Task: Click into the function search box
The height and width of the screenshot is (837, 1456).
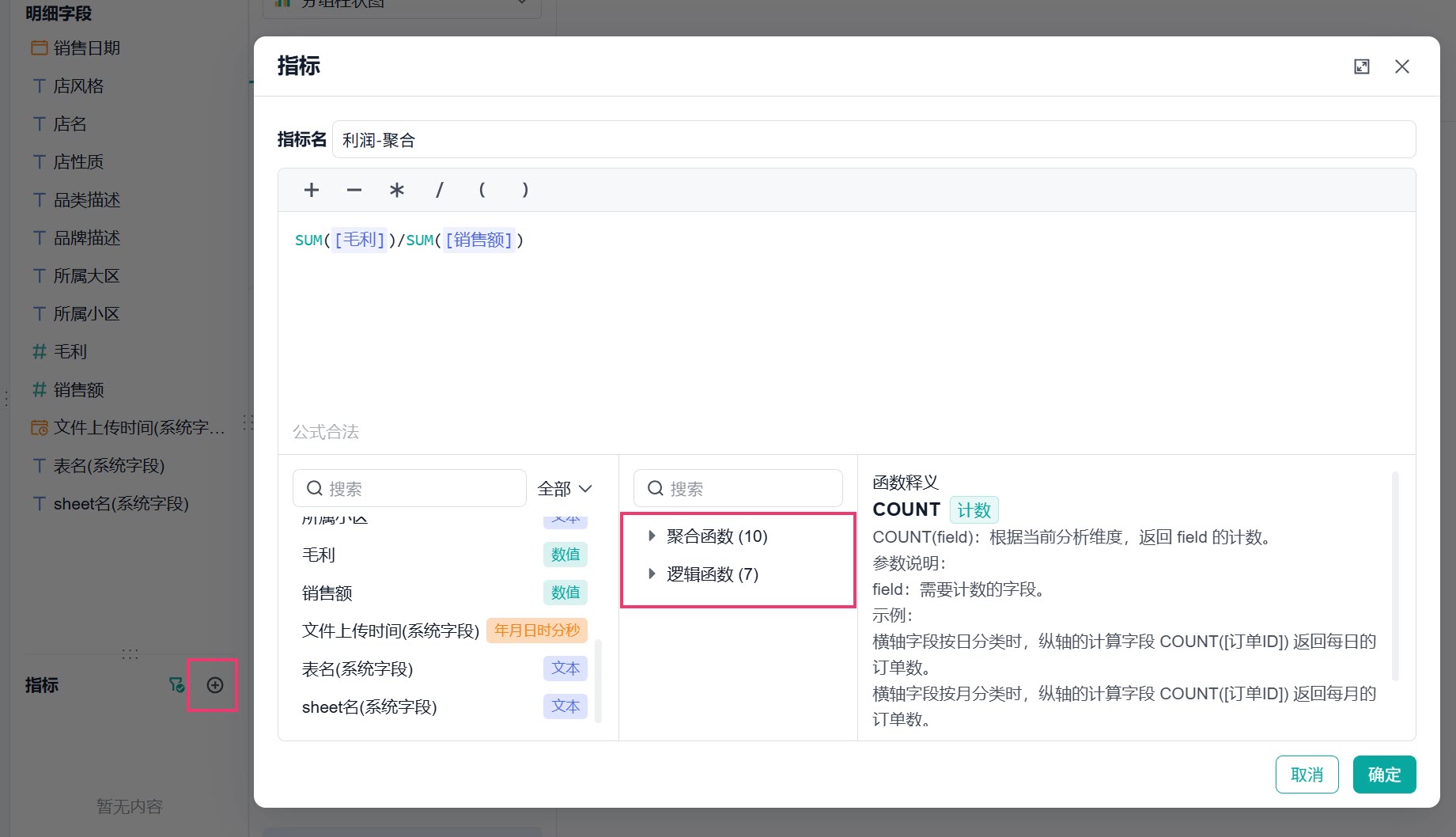Action: tap(738, 488)
